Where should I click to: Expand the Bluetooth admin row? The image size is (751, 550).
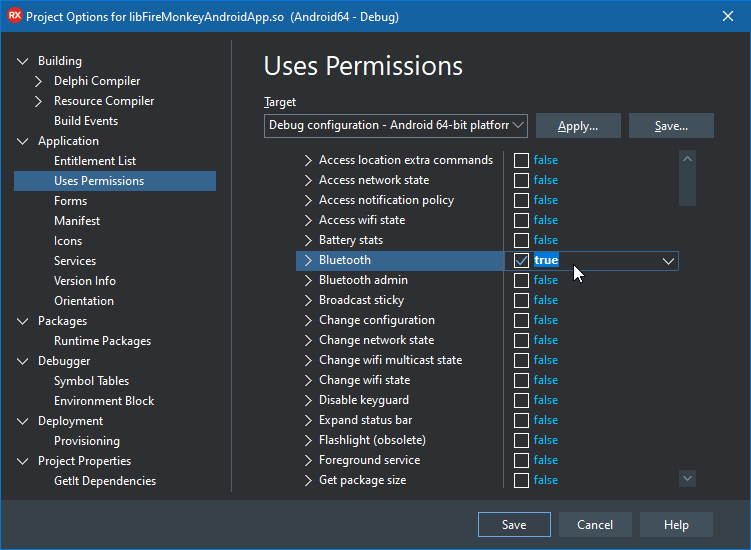[308, 280]
